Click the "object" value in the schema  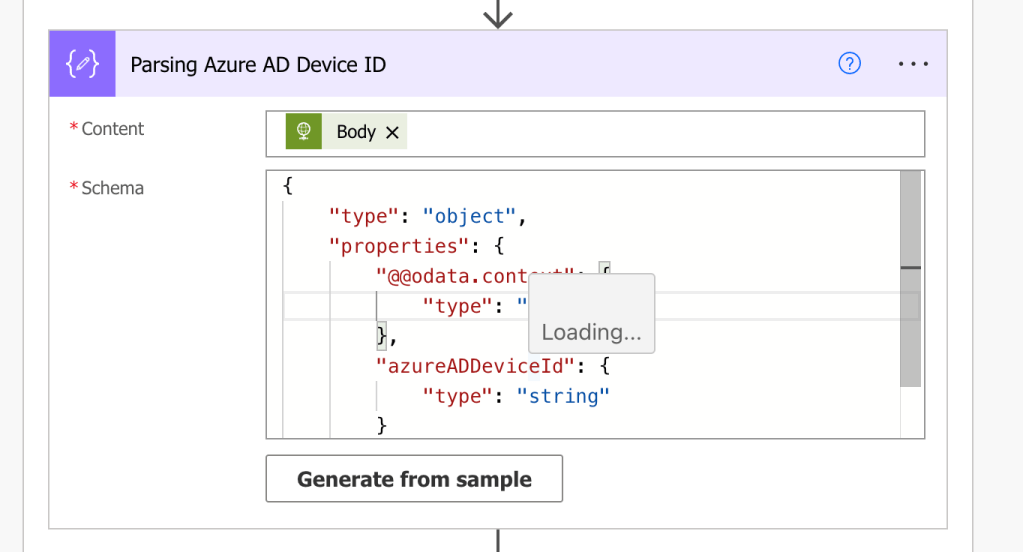468,215
